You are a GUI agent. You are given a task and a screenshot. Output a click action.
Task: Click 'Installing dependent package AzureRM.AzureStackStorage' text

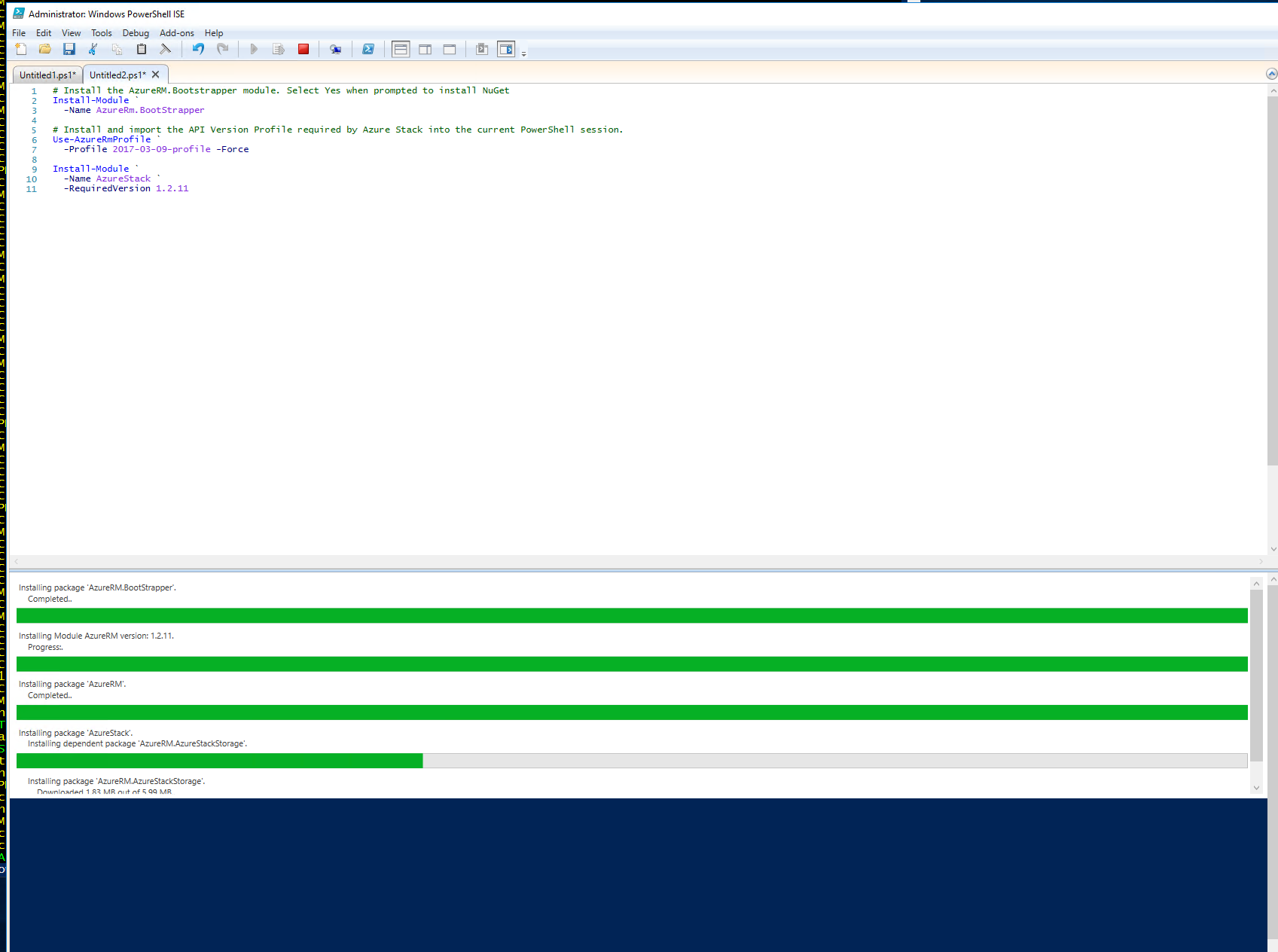tap(138, 743)
